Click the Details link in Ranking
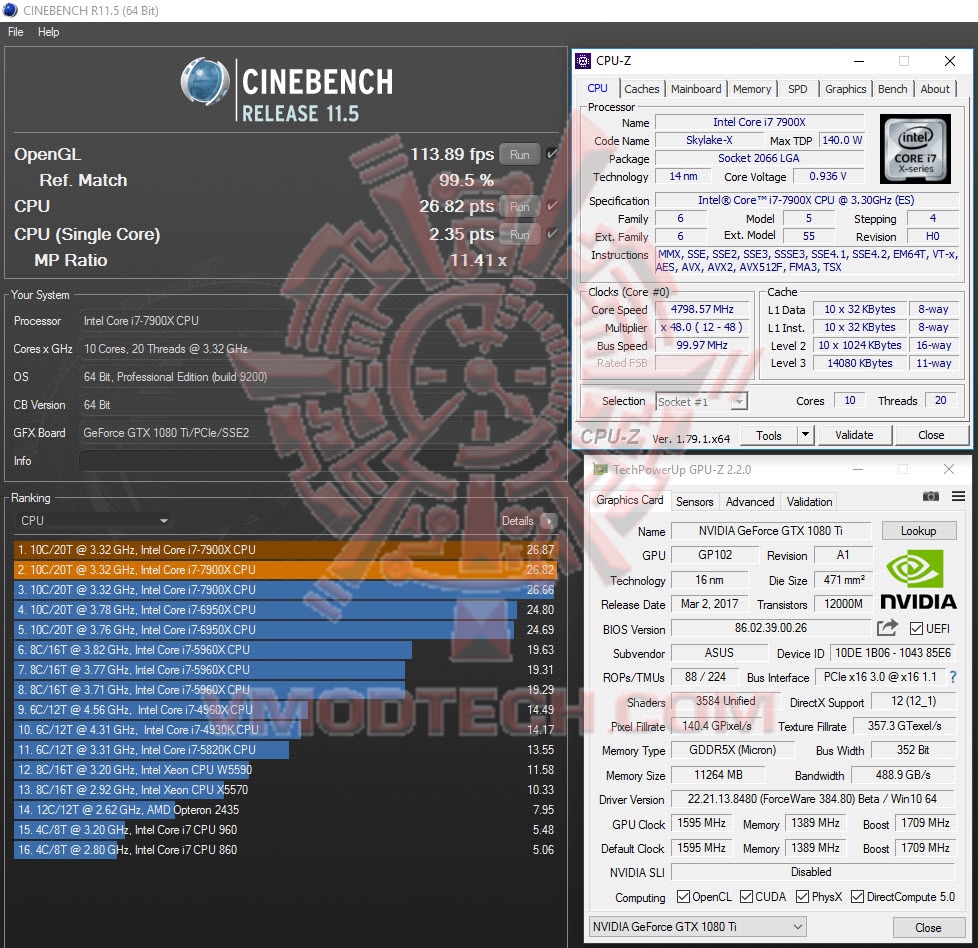 point(517,521)
